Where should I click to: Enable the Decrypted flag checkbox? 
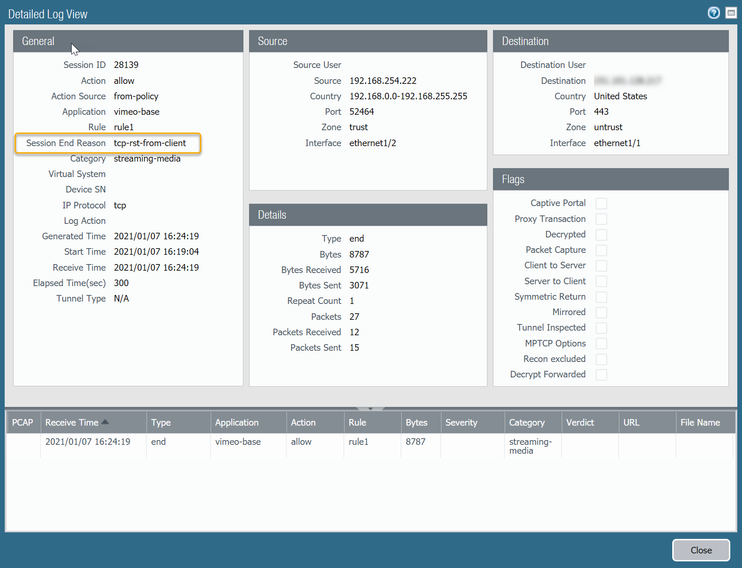601,234
